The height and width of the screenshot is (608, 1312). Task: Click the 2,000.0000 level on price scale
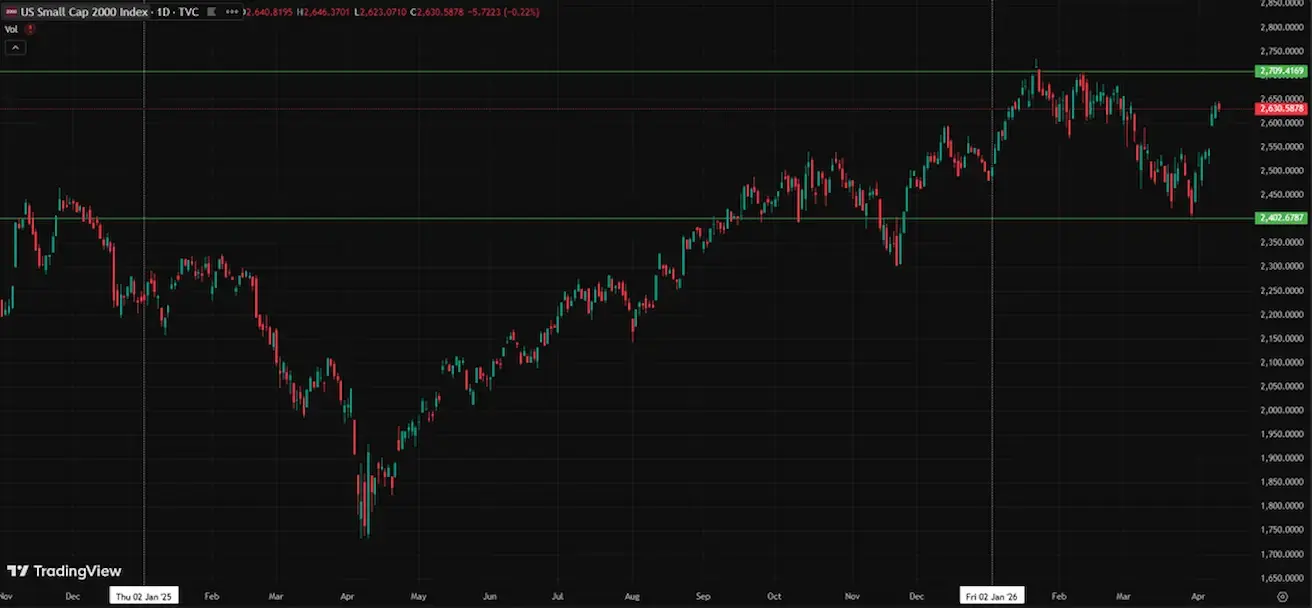tap(1280, 410)
